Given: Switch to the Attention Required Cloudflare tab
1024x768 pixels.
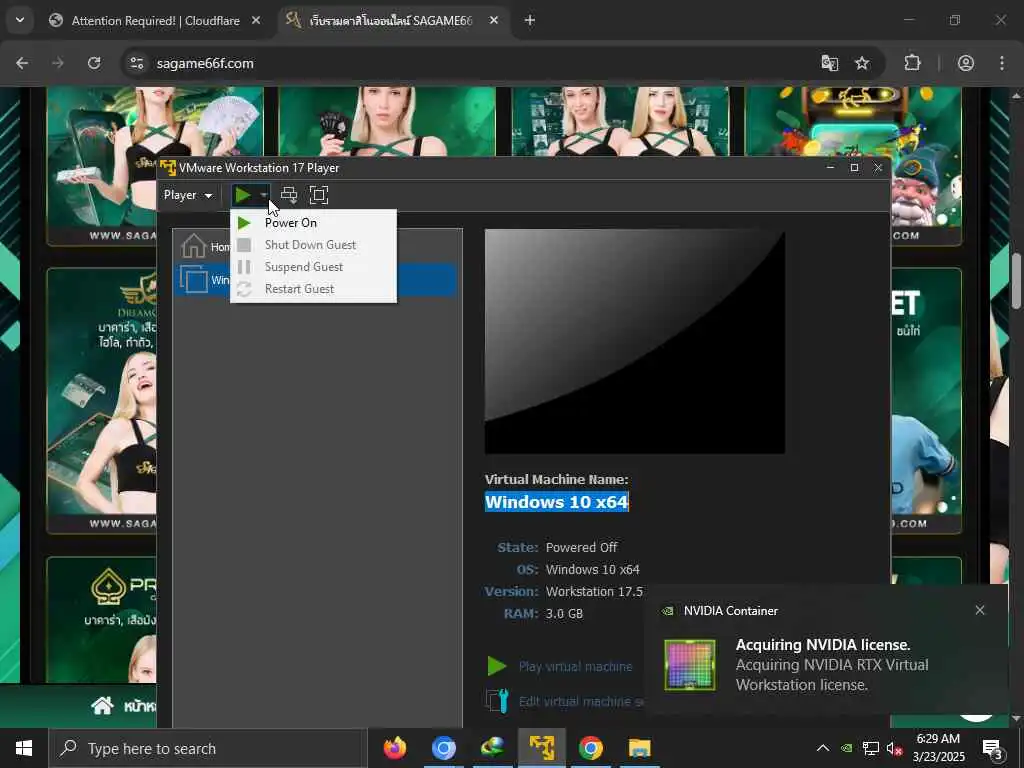Looking at the screenshot, I should [155, 21].
